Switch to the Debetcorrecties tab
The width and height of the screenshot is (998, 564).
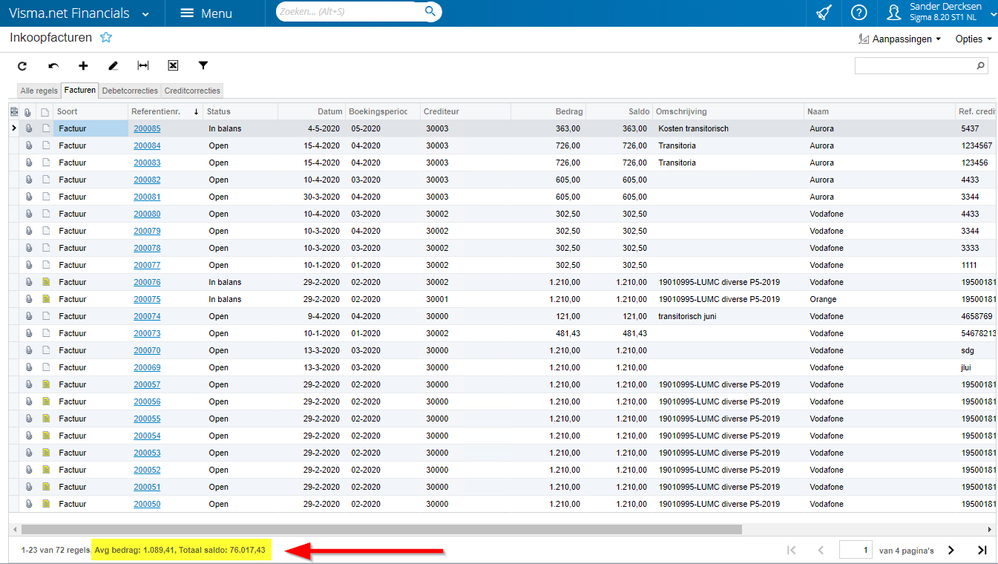click(130, 91)
